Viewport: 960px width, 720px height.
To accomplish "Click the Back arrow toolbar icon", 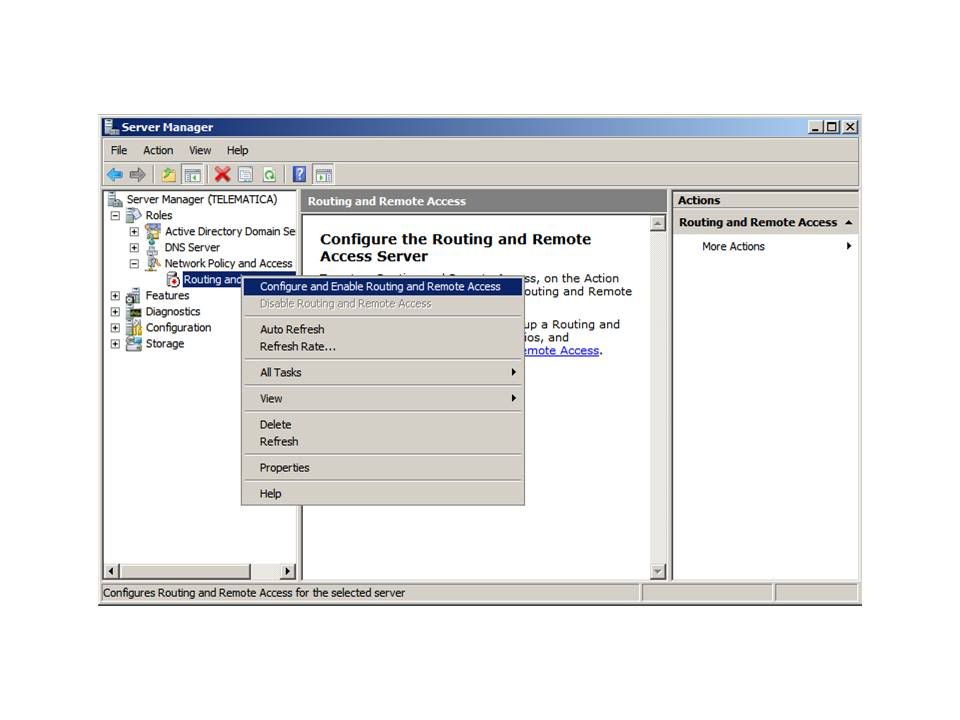I will [114, 175].
